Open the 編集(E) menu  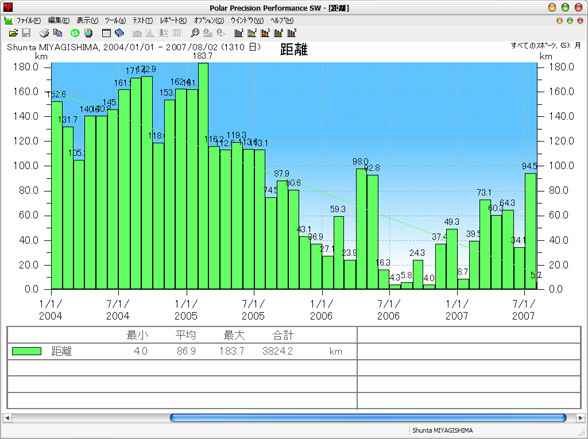pos(58,21)
